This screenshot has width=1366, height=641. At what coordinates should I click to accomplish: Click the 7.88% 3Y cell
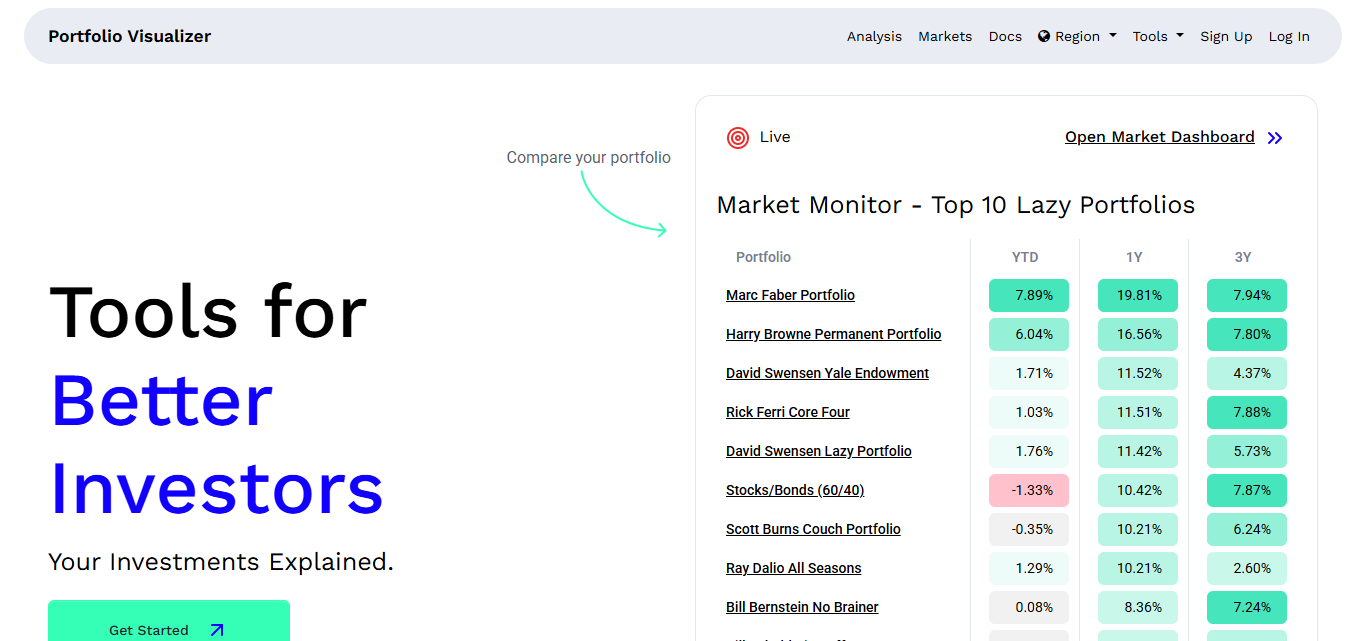pos(1247,412)
